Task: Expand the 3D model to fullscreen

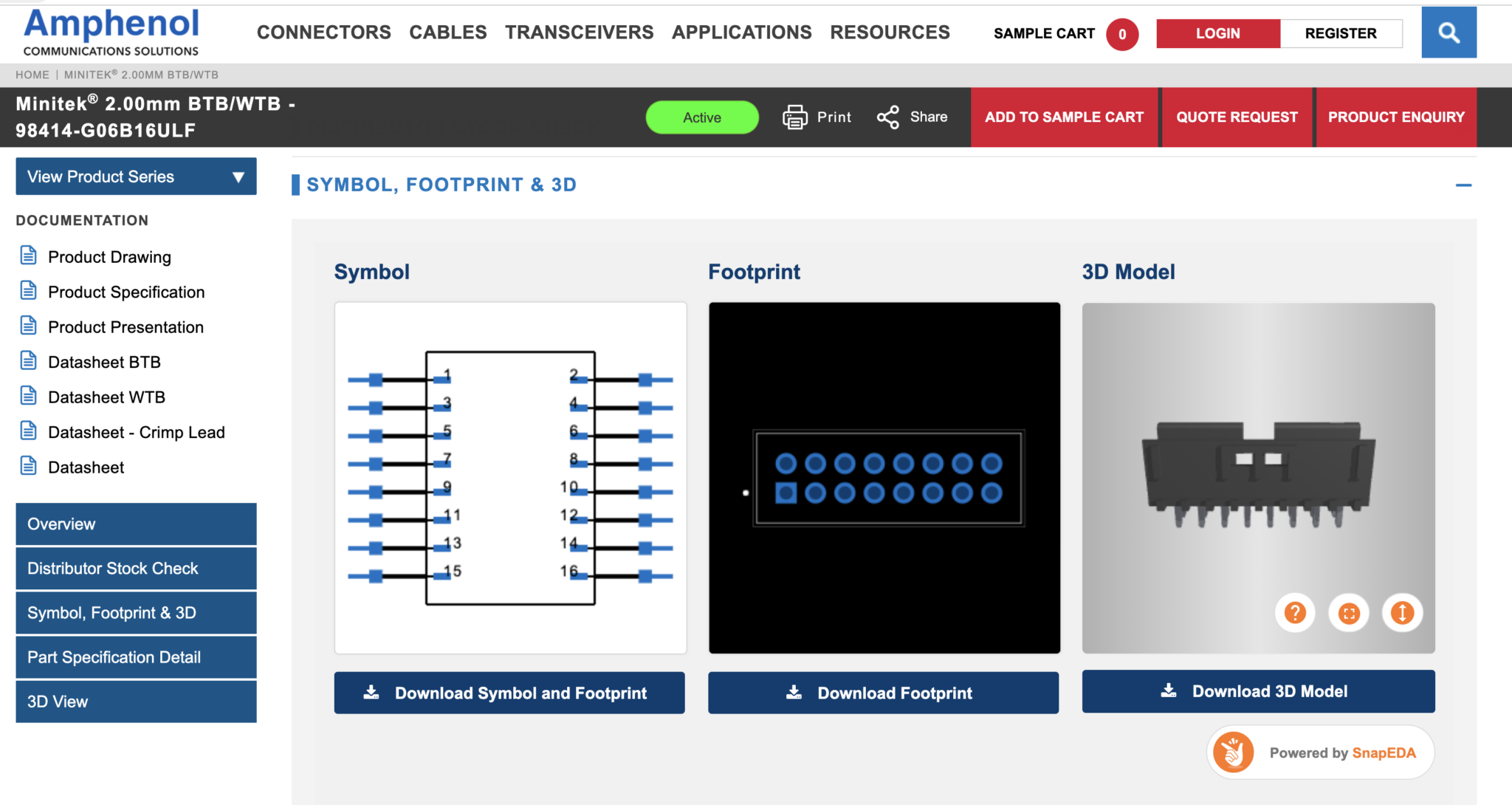Action: click(1348, 612)
